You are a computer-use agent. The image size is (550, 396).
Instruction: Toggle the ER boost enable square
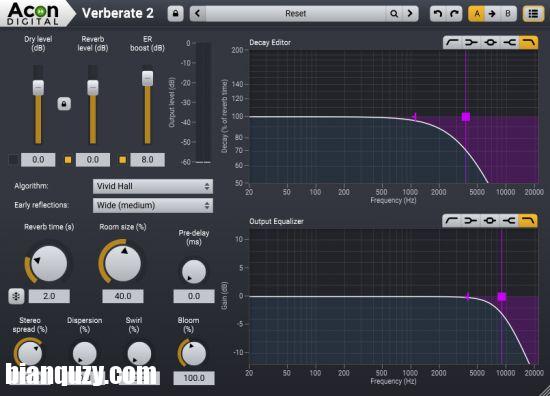click(122, 160)
